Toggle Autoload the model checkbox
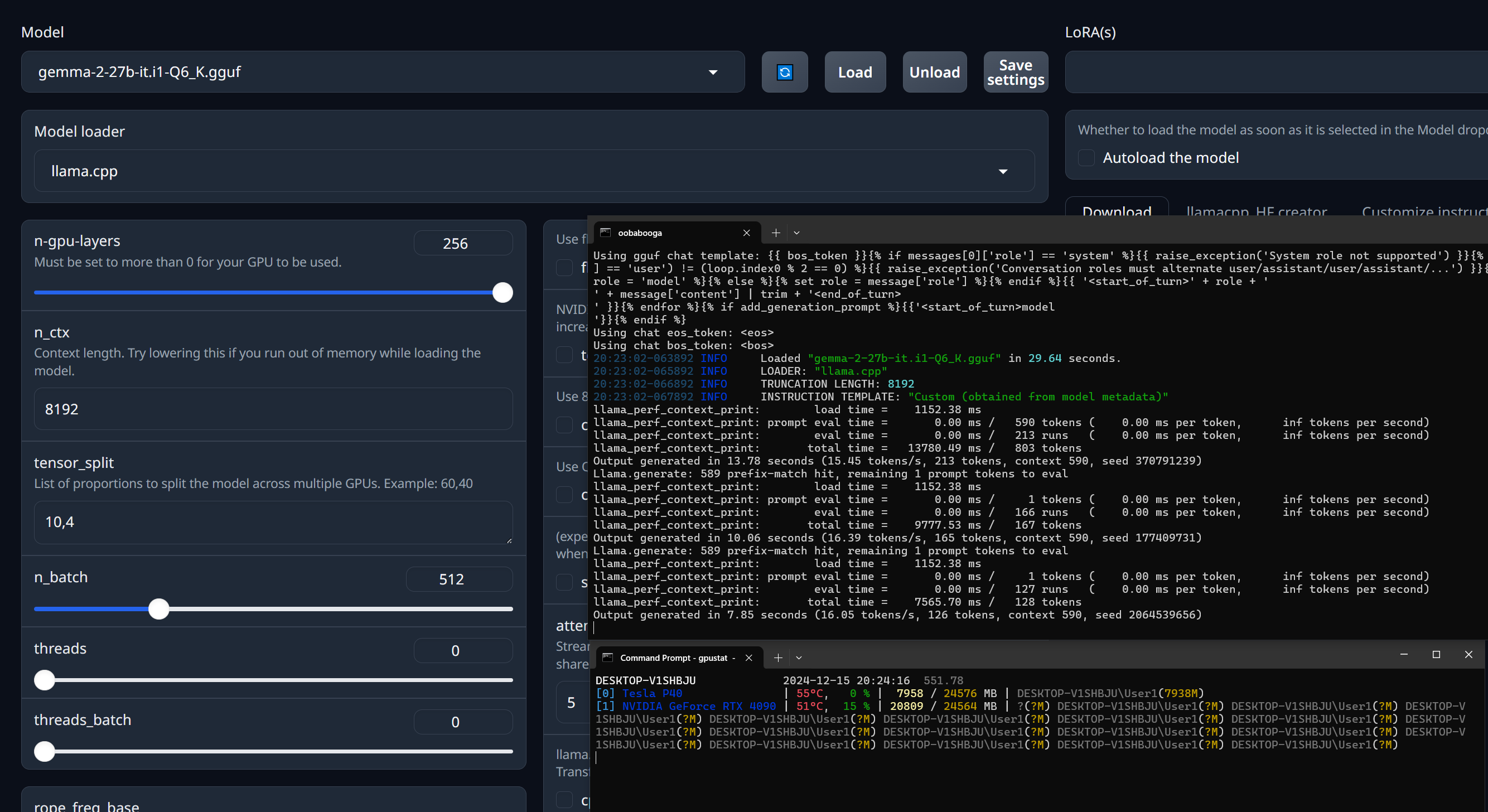The height and width of the screenshot is (812, 1488). 1086,158
